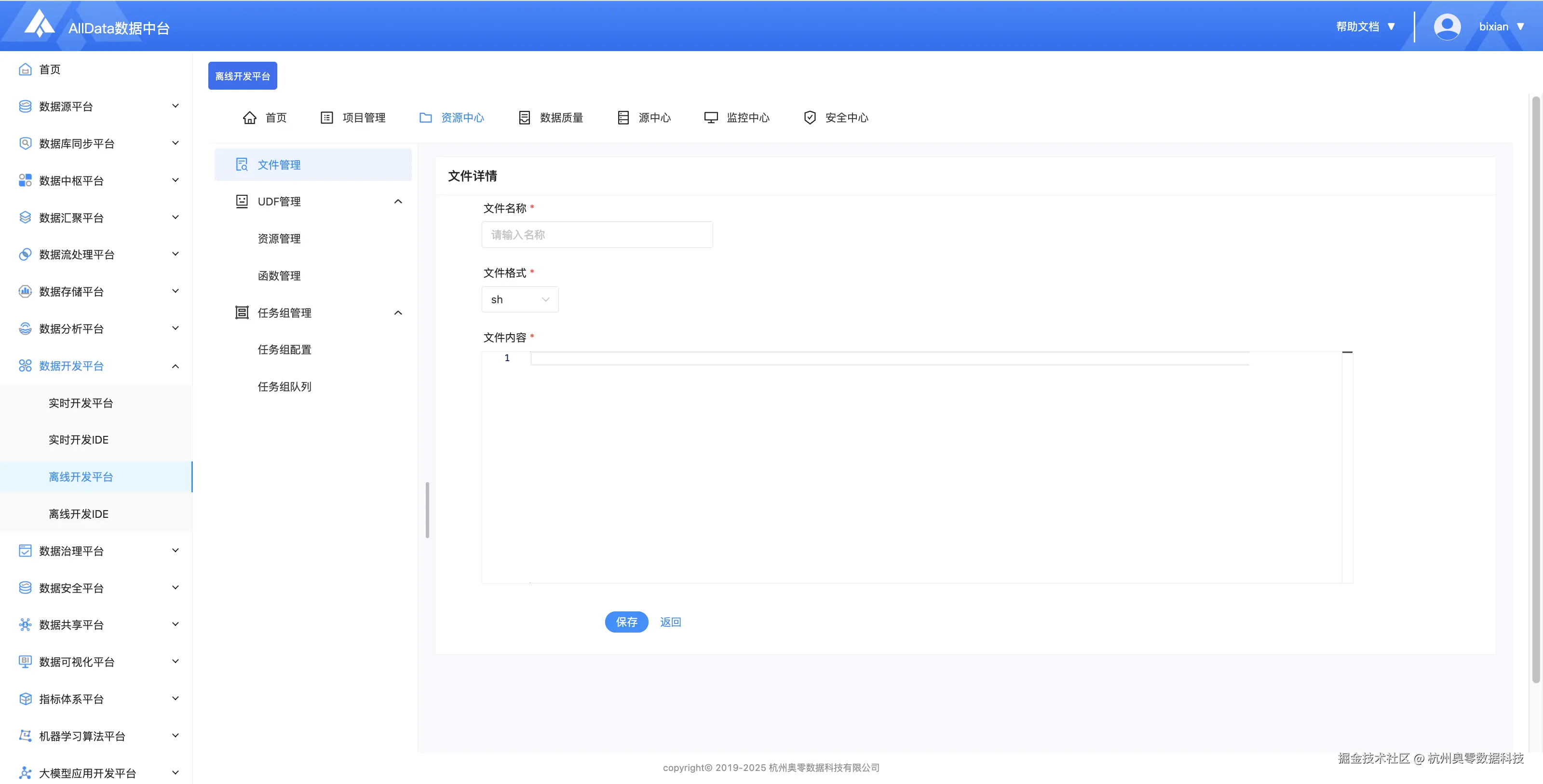Image resolution: width=1543 pixels, height=784 pixels.
Task: Click the 任务组管理 list icon
Action: 242,312
